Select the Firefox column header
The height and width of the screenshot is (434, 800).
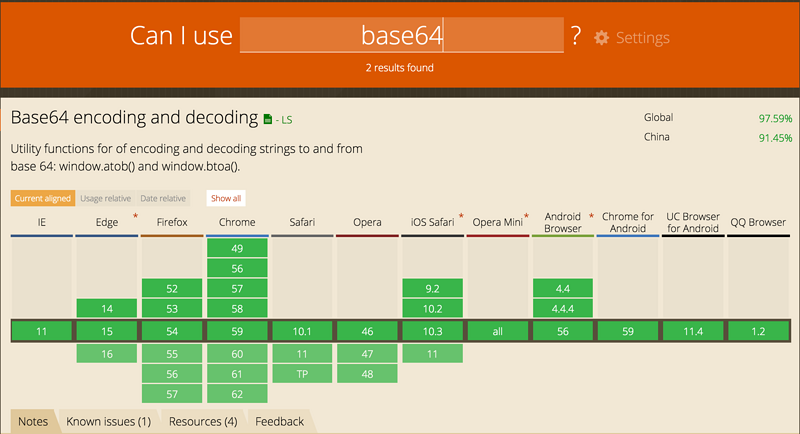coord(172,222)
